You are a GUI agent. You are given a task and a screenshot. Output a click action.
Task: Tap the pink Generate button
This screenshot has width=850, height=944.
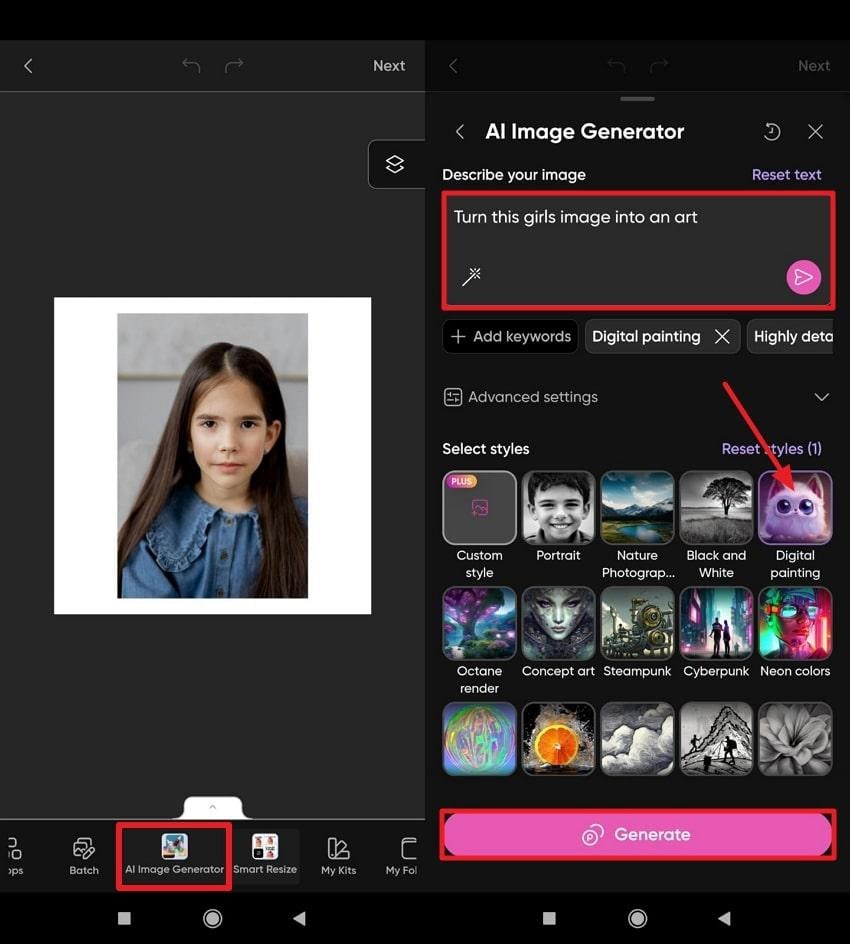tap(638, 834)
